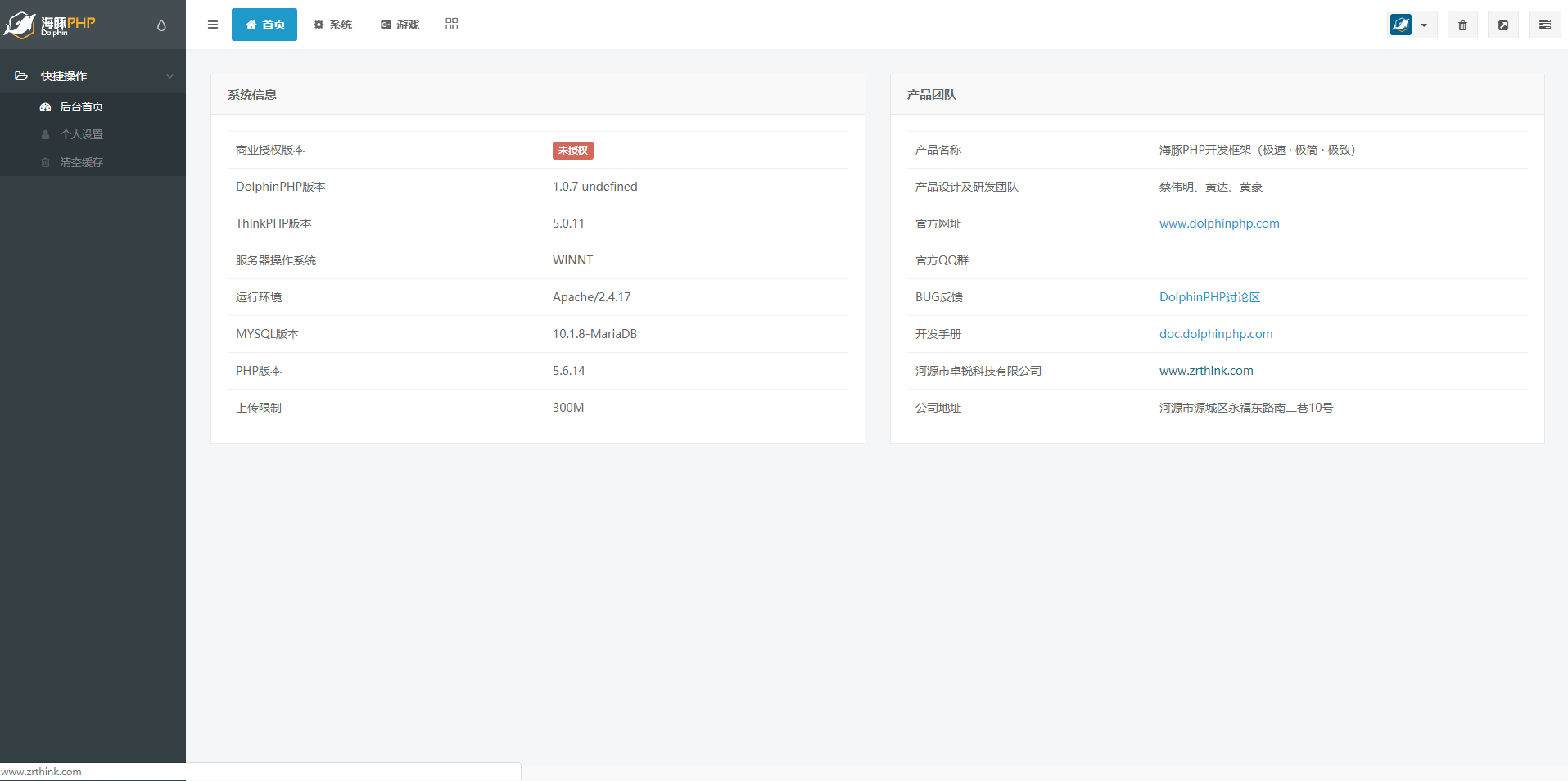
Task: Open the doc.dolphinphp.com manual link
Action: [x=1215, y=334]
